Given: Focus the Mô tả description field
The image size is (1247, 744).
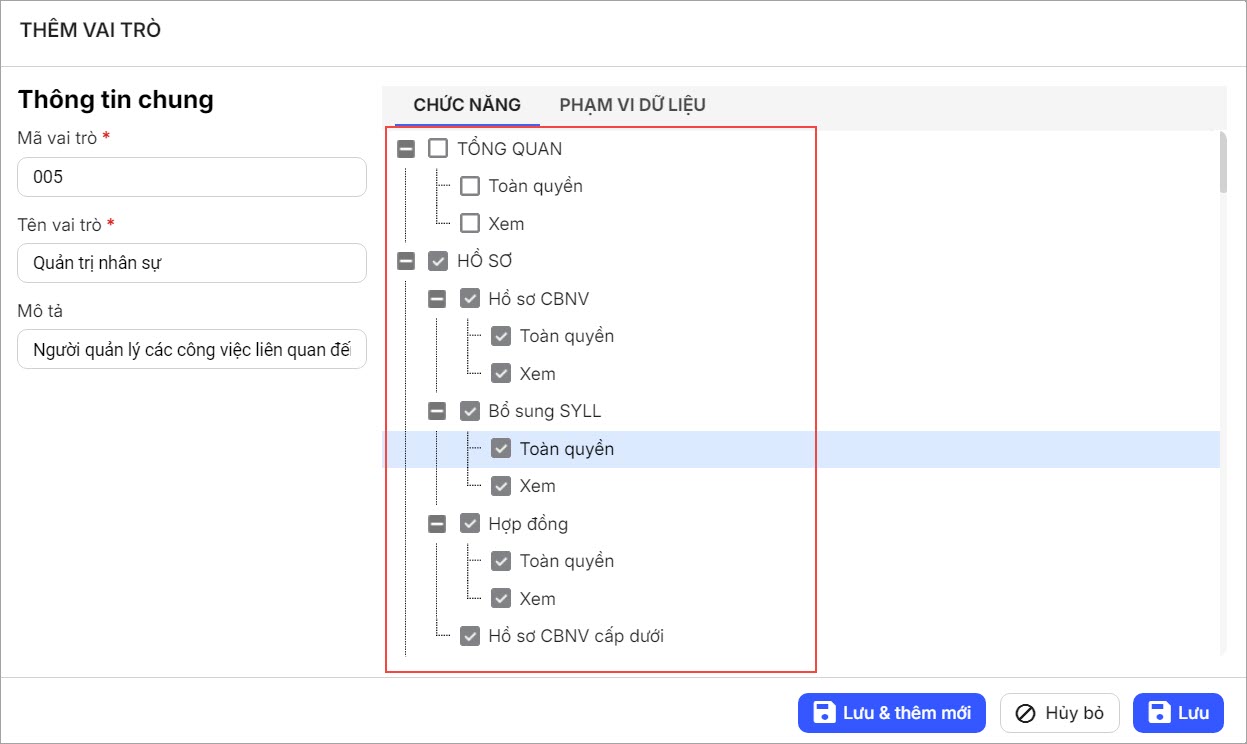Looking at the screenshot, I should (192, 350).
